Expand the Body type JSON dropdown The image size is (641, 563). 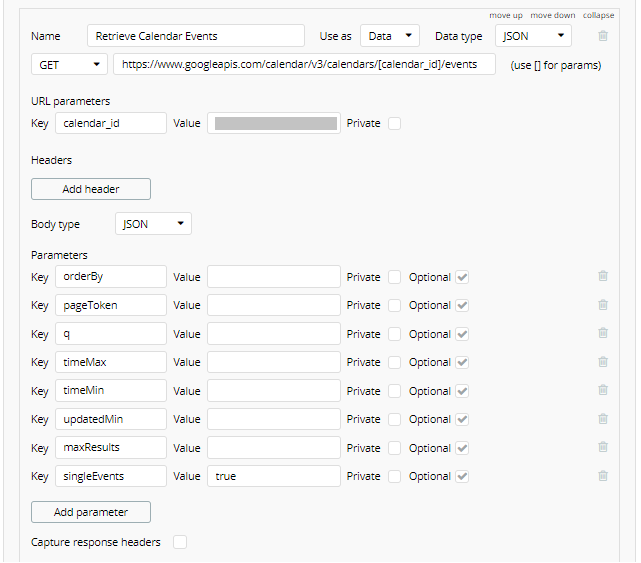pos(153,224)
